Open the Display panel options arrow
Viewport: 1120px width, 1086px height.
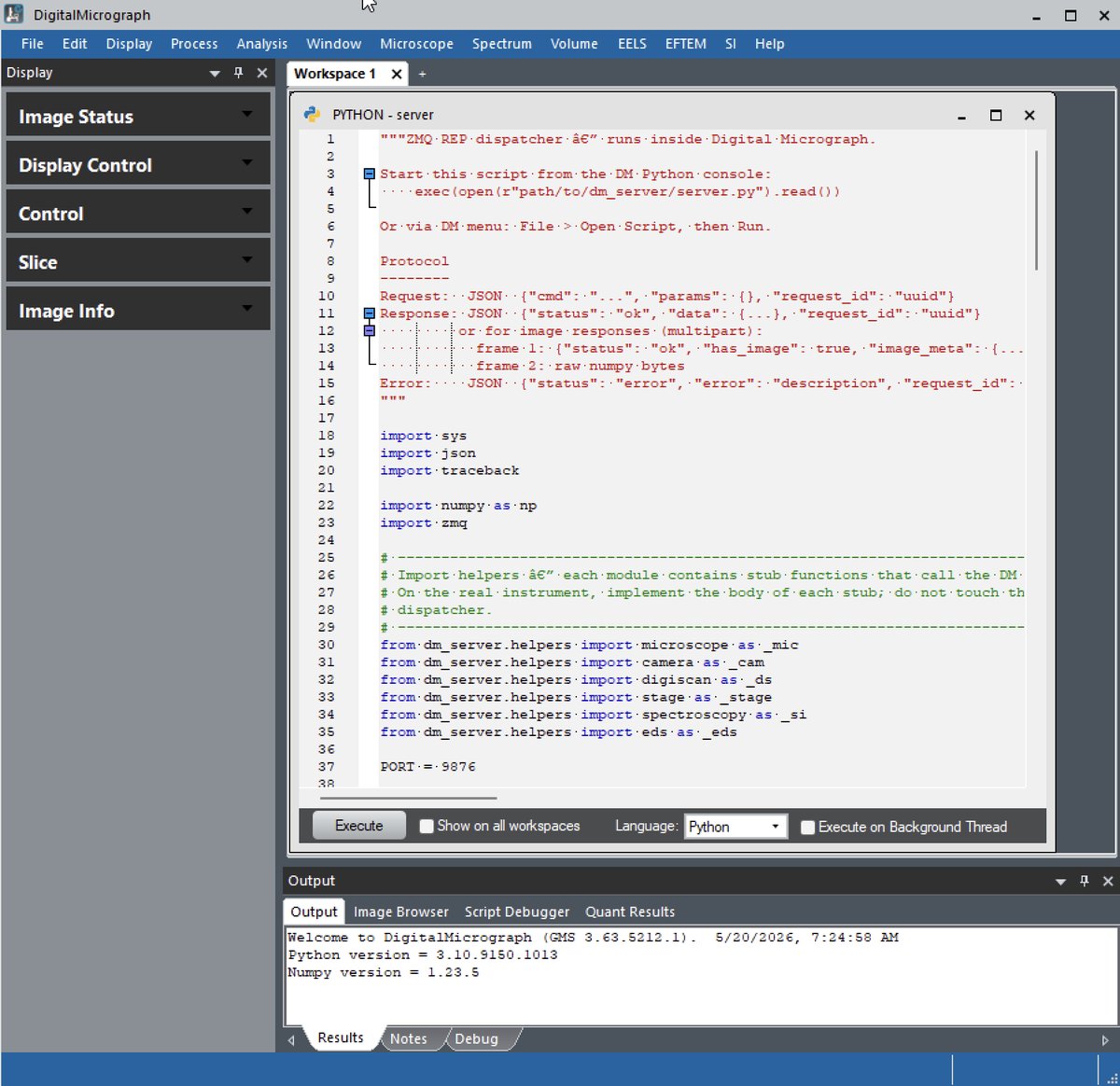click(x=215, y=73)
